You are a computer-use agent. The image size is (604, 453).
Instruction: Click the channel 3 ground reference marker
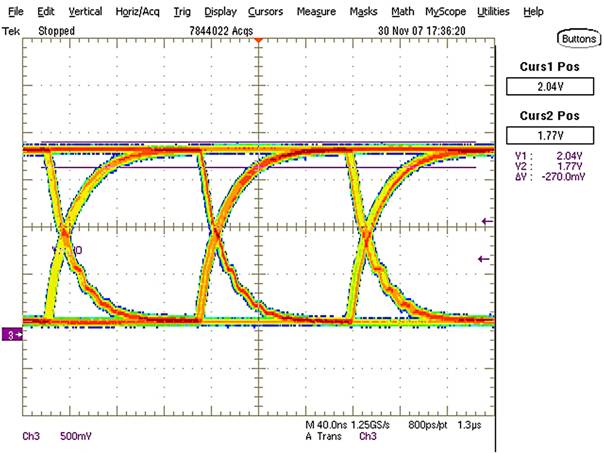coord(13,333)
